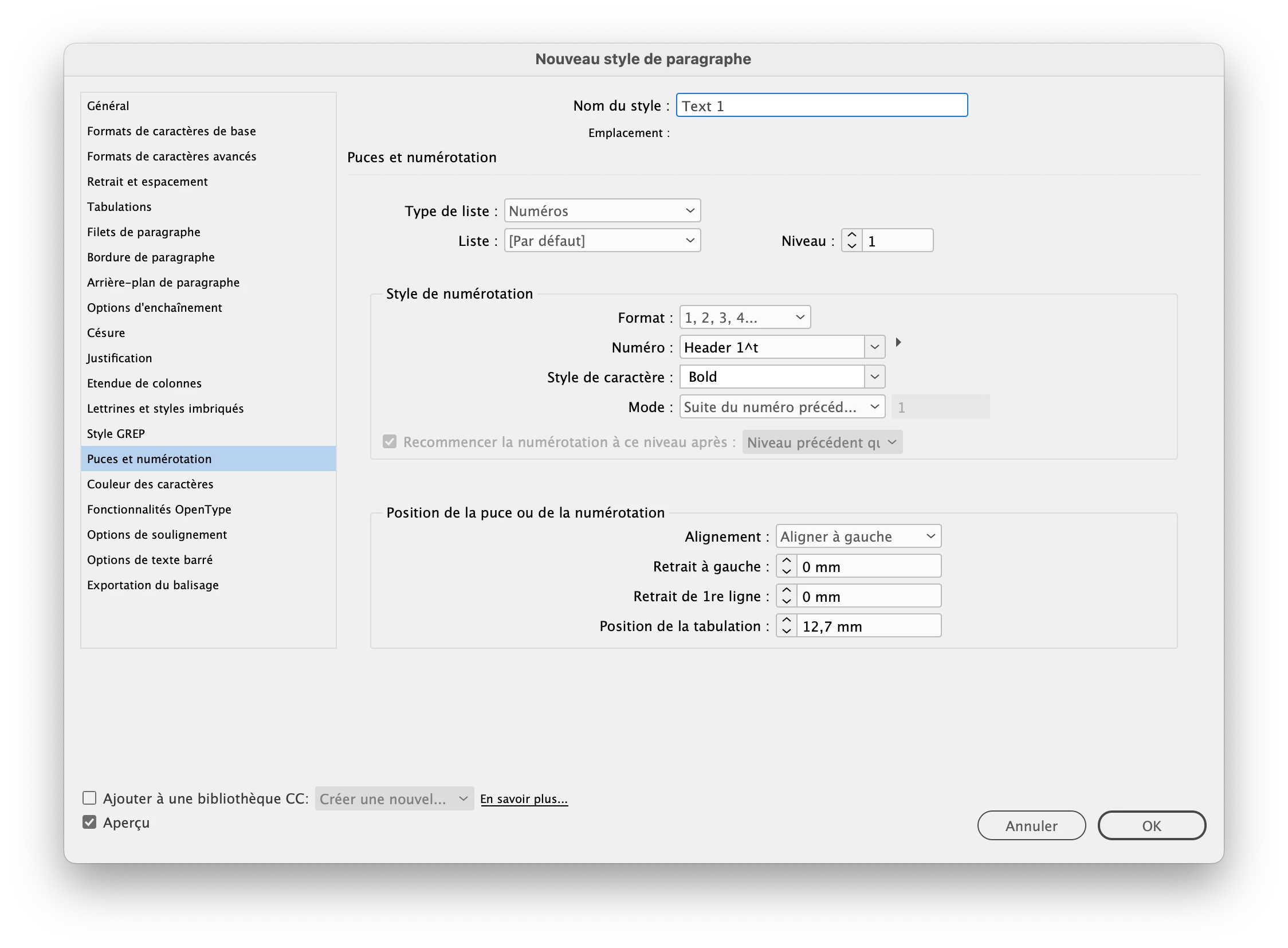The height and width of the screenshot is (948, 1288).
Task: Uncheck the Aperçu checkbox
Action: coord(89,822)
